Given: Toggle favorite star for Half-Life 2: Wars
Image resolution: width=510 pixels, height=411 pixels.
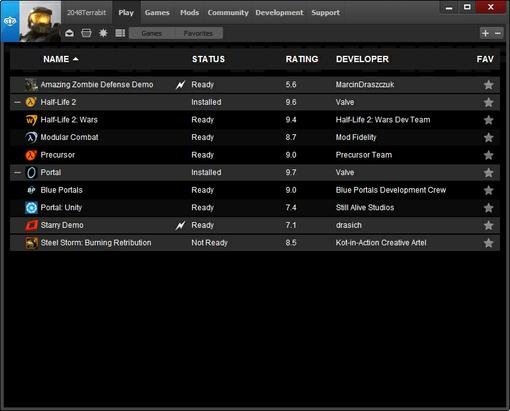Looking at the screenshot, I should pyautogui.click(x=488, y=120).
